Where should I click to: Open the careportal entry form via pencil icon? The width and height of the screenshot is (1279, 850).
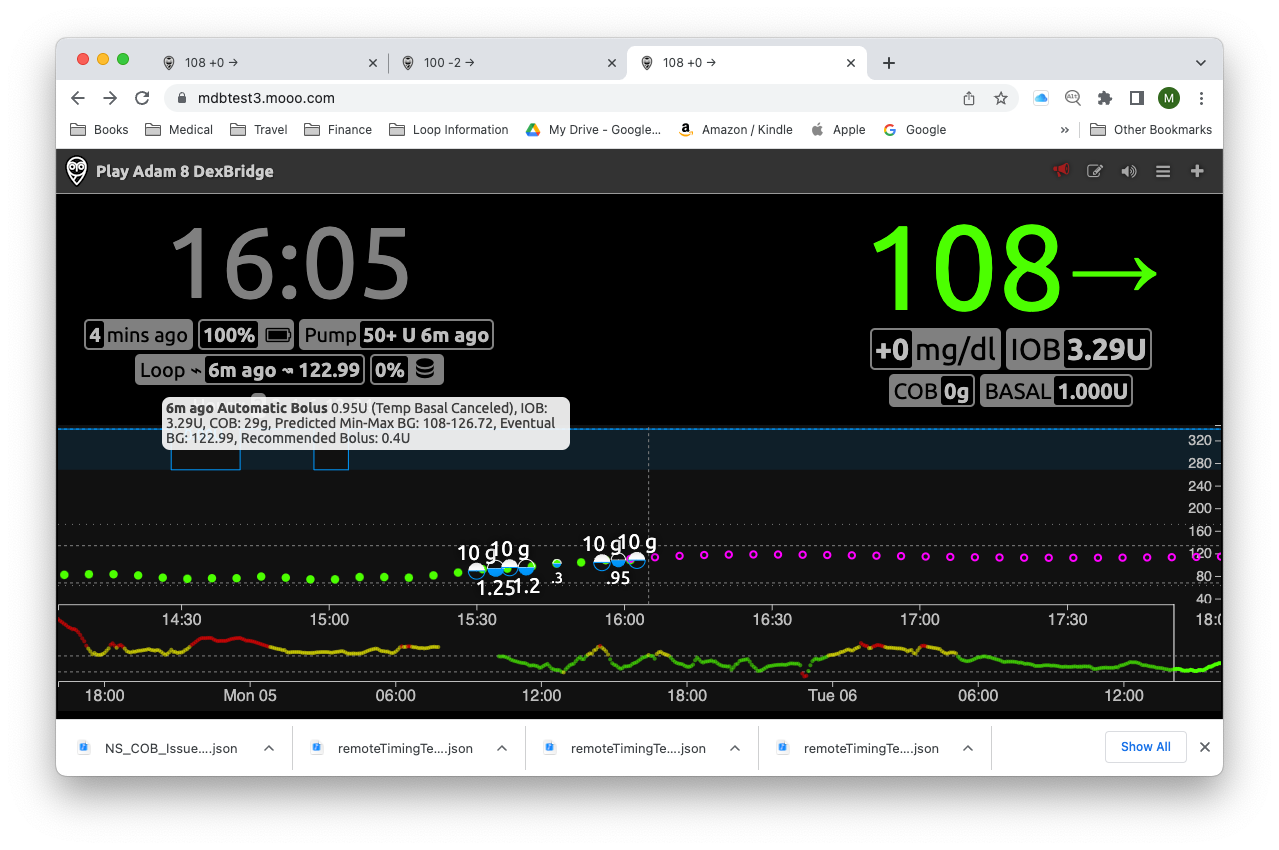click(1095, 171)
